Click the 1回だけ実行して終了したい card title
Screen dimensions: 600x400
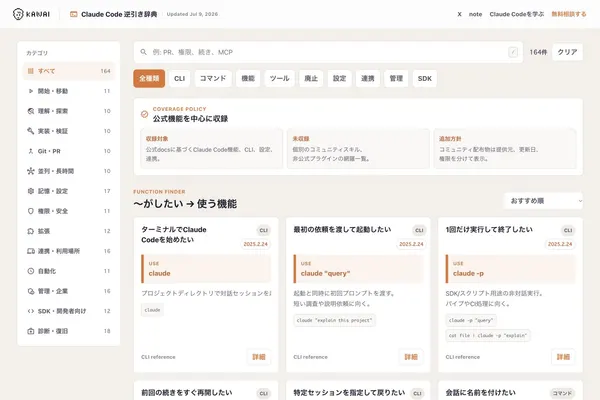click(x=489, y=230)
